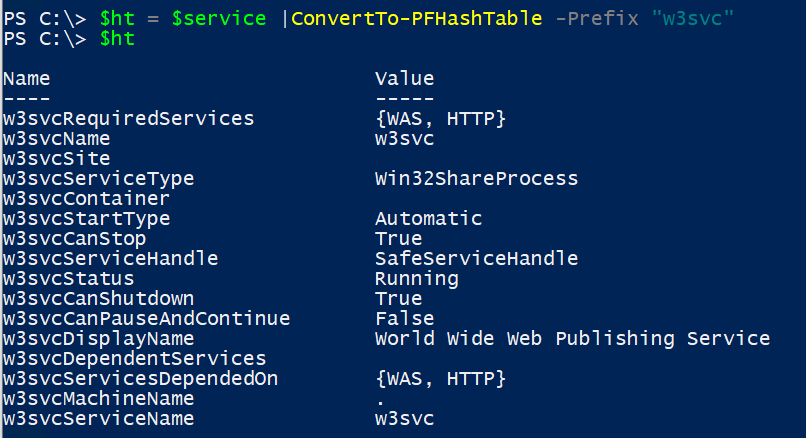
Task: Click the Automatic value text
Action: click(x=428, y=219)
